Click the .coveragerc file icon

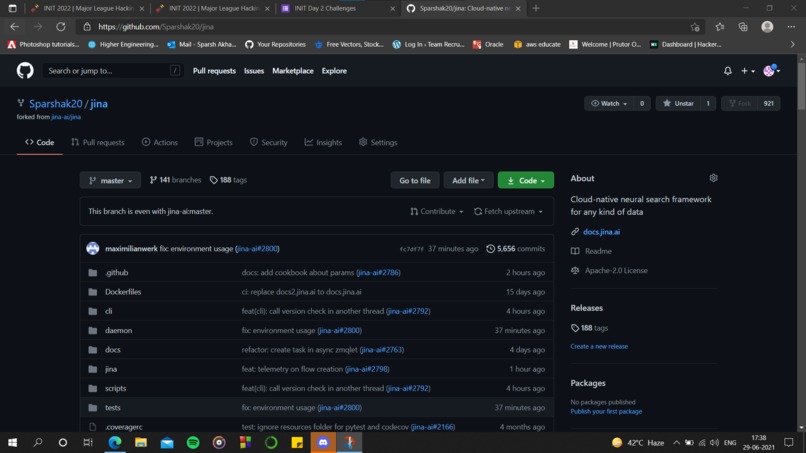93,427
